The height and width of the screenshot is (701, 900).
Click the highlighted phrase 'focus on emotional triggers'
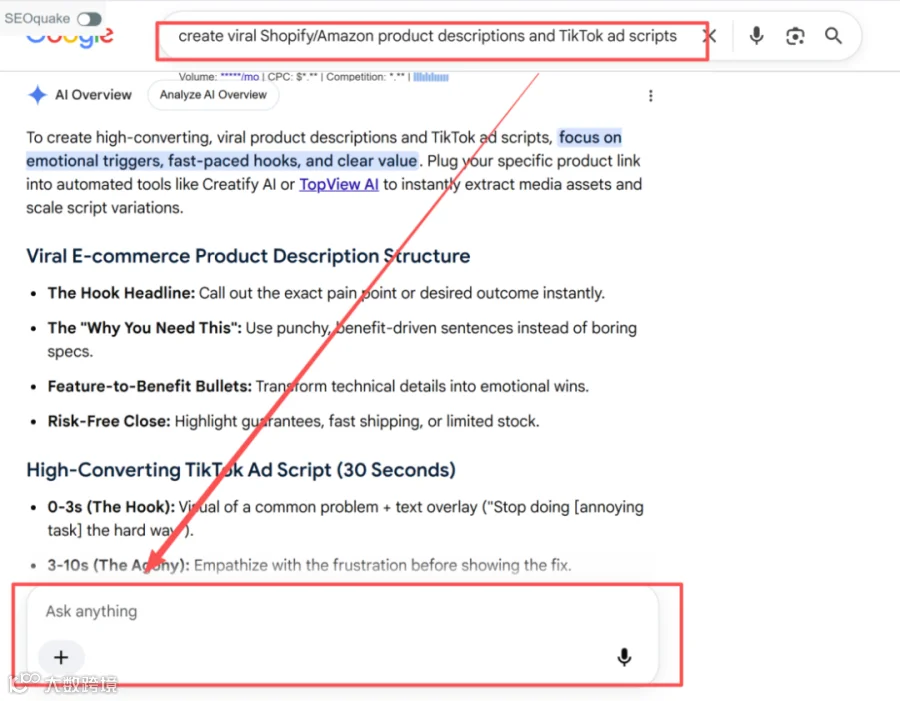[324, 149]
